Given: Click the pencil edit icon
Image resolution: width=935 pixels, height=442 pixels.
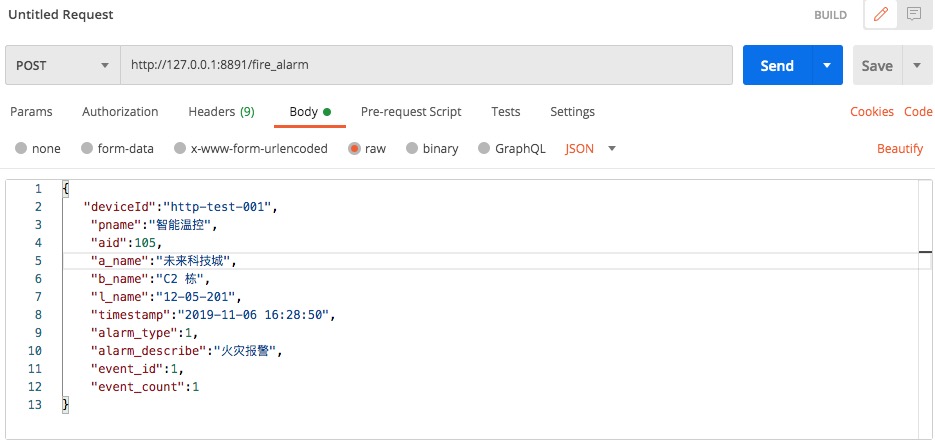Looking at the screenshot, I should point(881,15).
